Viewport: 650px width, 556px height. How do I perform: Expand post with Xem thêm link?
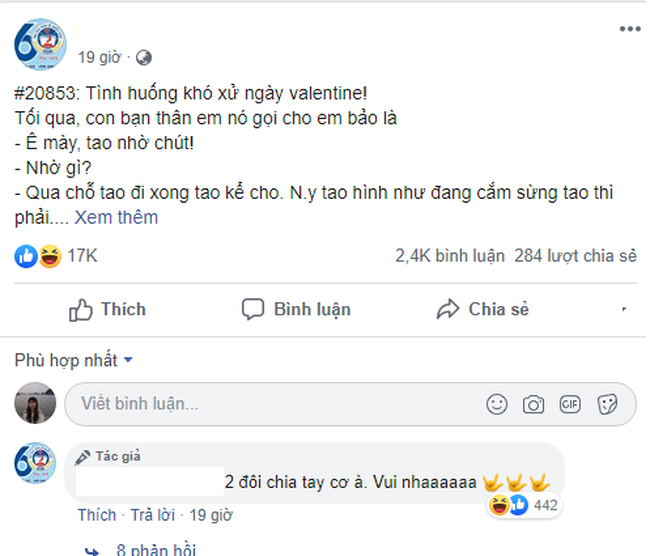(116, 217)
